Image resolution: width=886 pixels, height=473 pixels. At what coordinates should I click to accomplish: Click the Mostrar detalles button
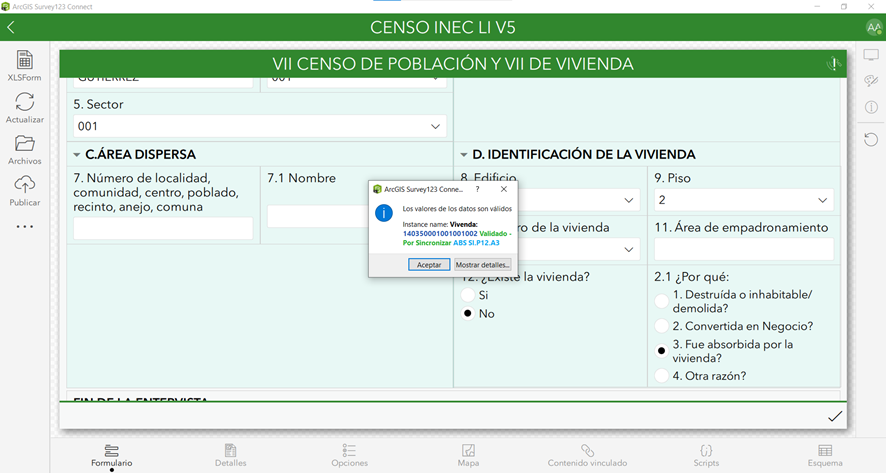coord(483,264)
